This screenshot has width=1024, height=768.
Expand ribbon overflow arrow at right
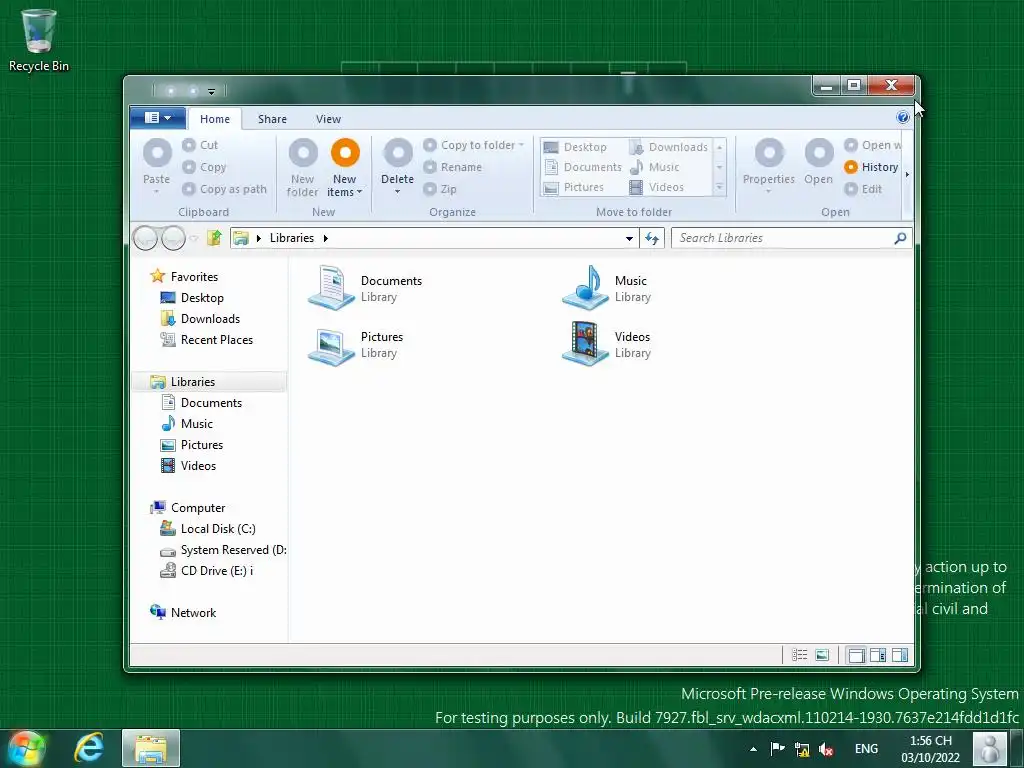907,174
